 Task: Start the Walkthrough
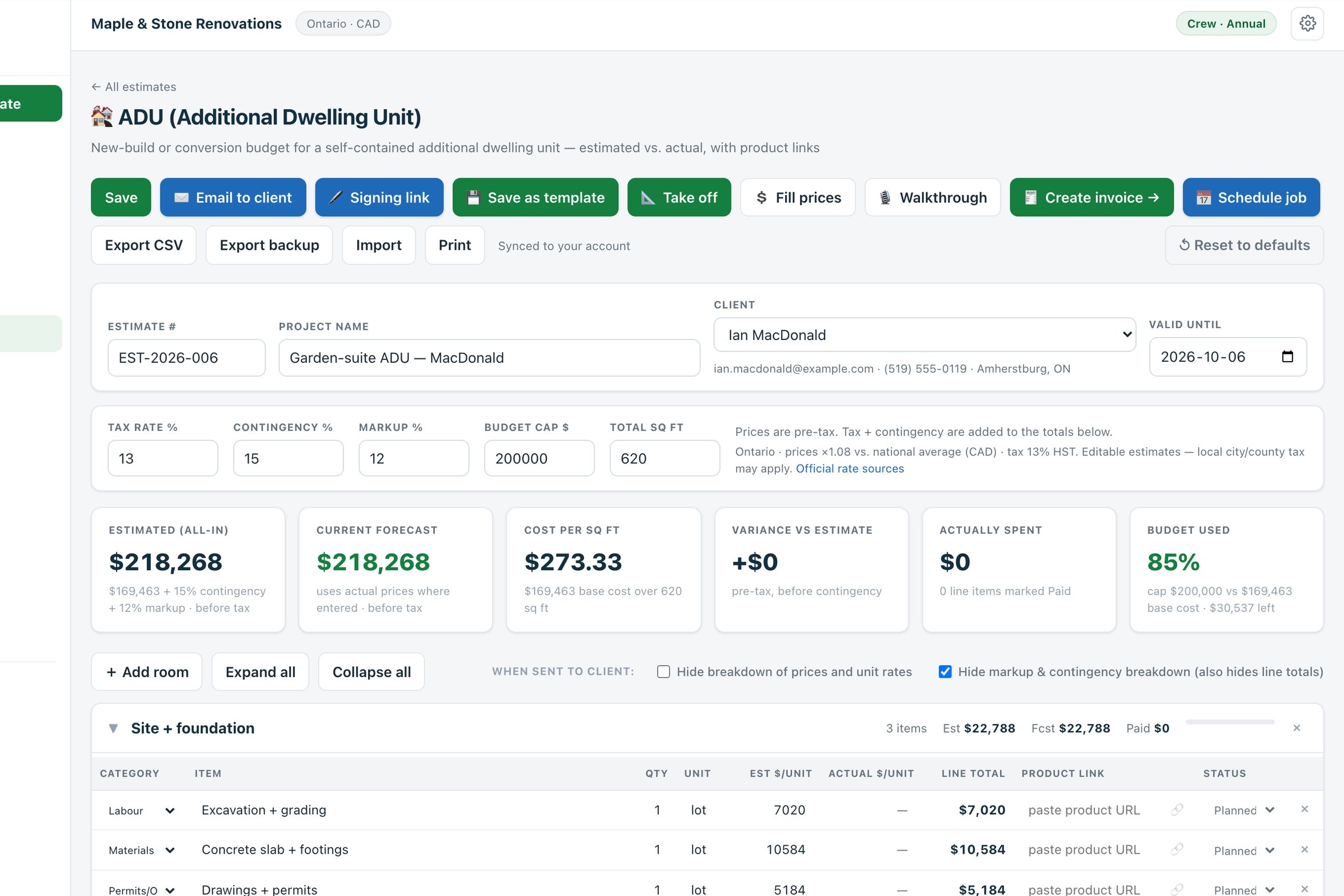pyautogui.click(x=933, y=197)
